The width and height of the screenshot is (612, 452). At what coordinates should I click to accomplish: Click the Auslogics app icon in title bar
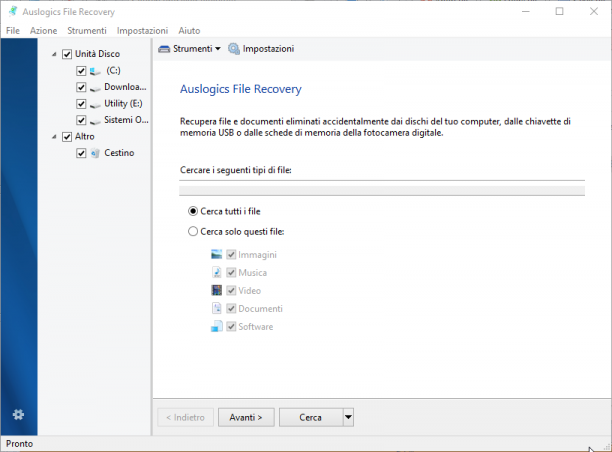(12, 11)
